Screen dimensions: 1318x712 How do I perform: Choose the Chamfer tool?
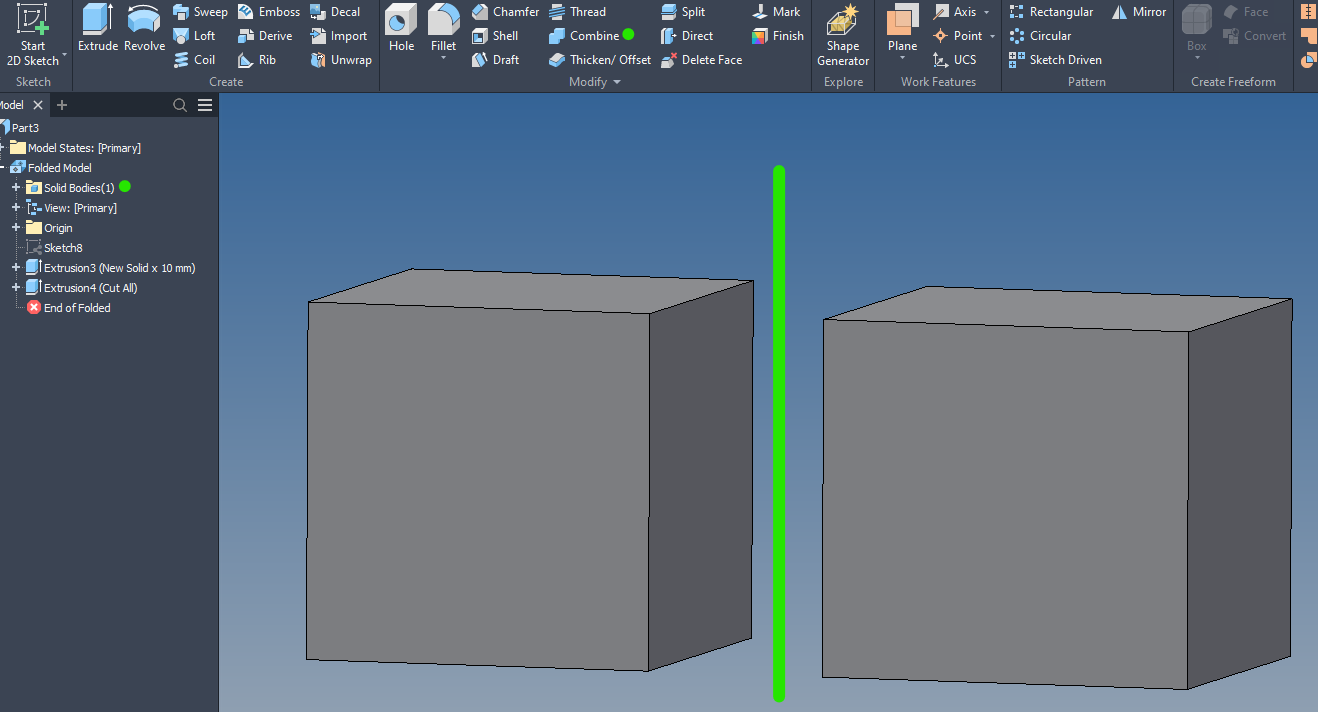[505, 12]
